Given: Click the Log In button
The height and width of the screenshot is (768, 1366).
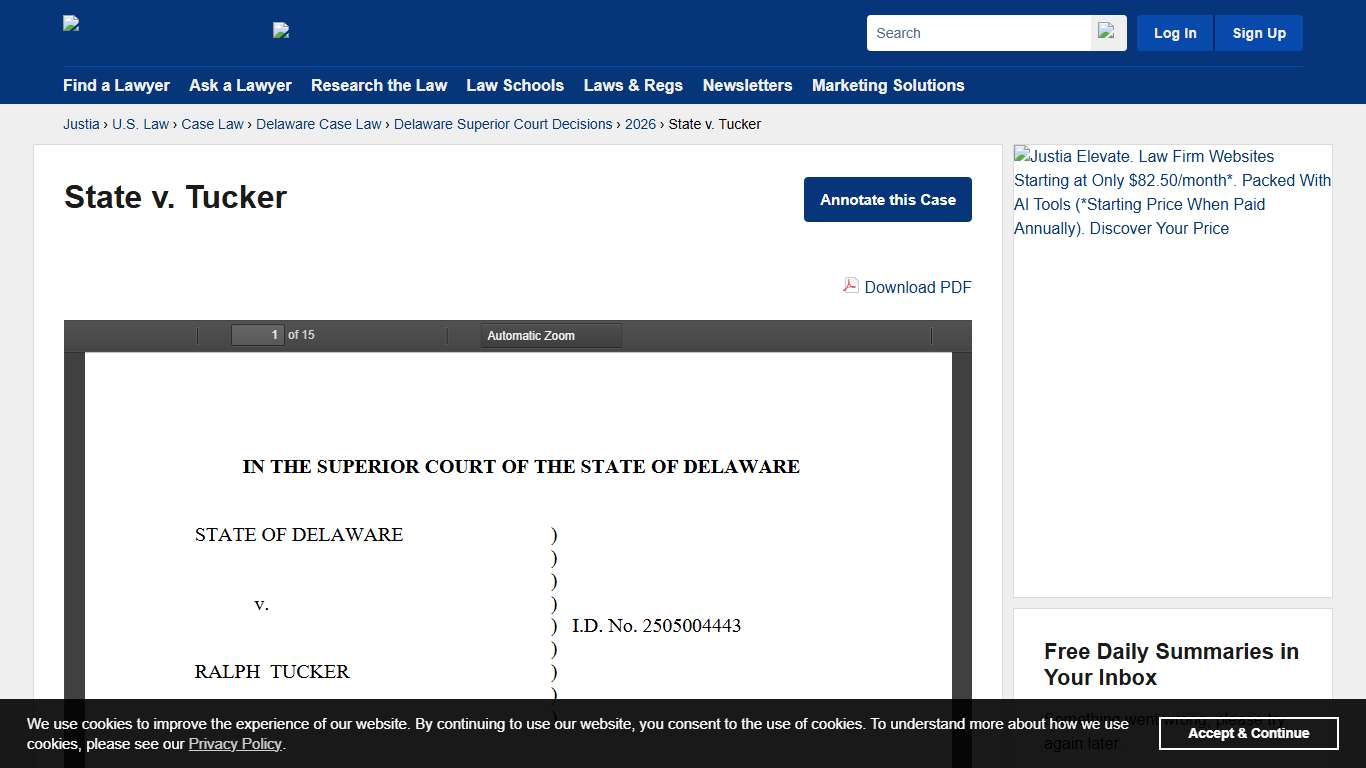Looking at the screenshot, I should (x=1174, y=32).
